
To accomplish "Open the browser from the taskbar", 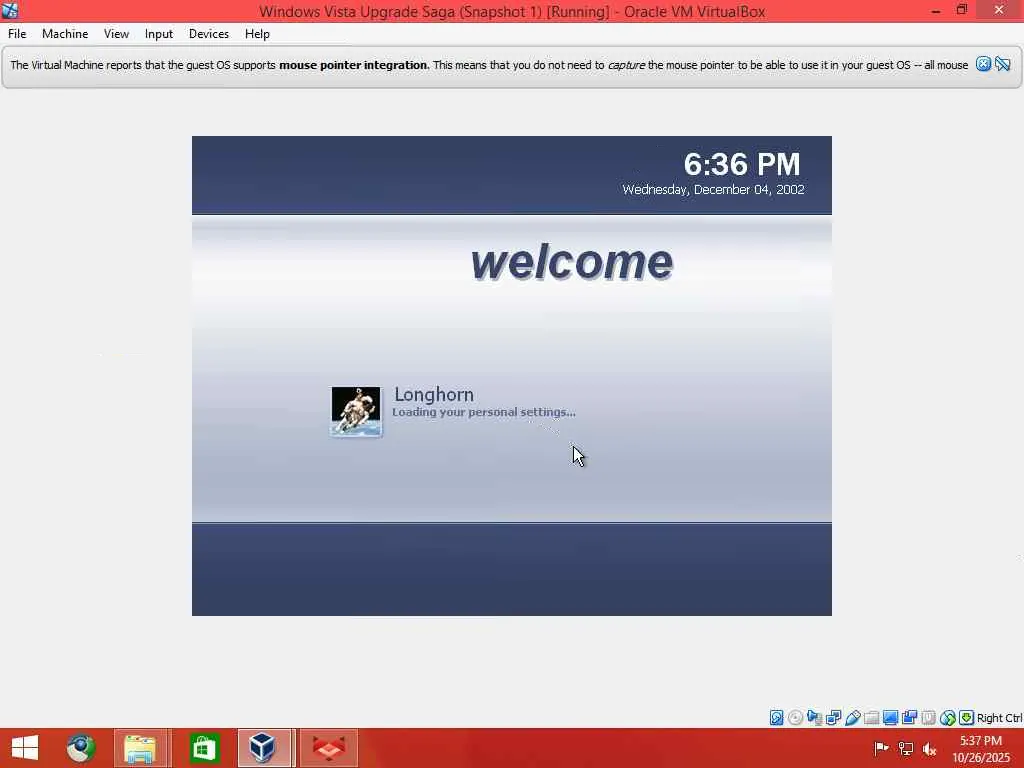I will click(x=81, y=748).
